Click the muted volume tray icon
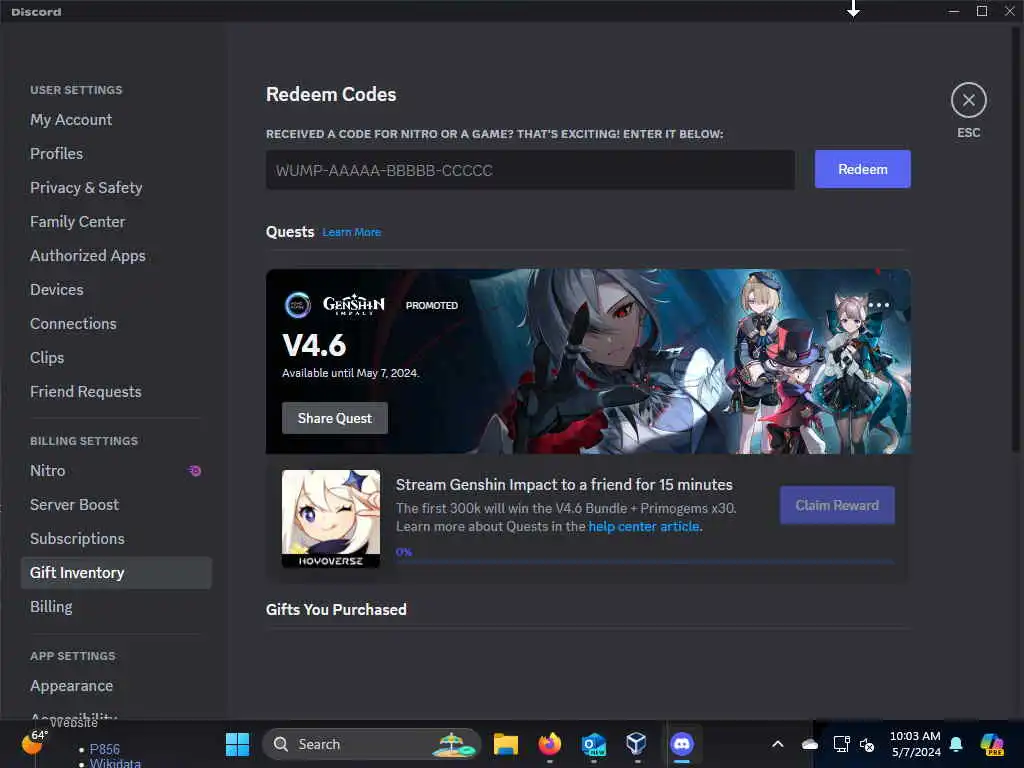This screenshot has width=1024, height=768. [x=867, y=744]
